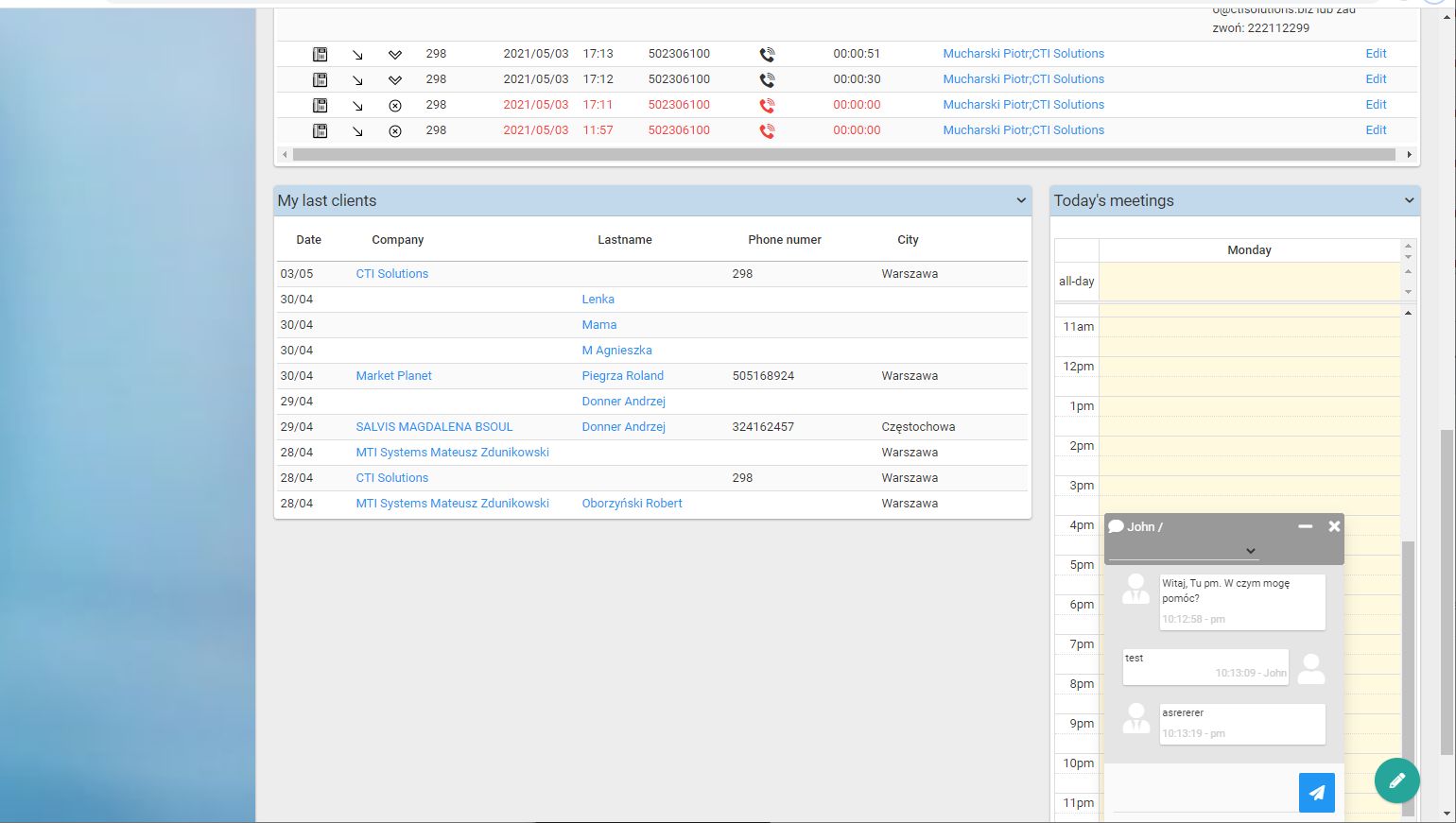Click left arrow of calls table scrollbar
The image size is (1456, 823).
pyautogui.click(x=285, y=154)
